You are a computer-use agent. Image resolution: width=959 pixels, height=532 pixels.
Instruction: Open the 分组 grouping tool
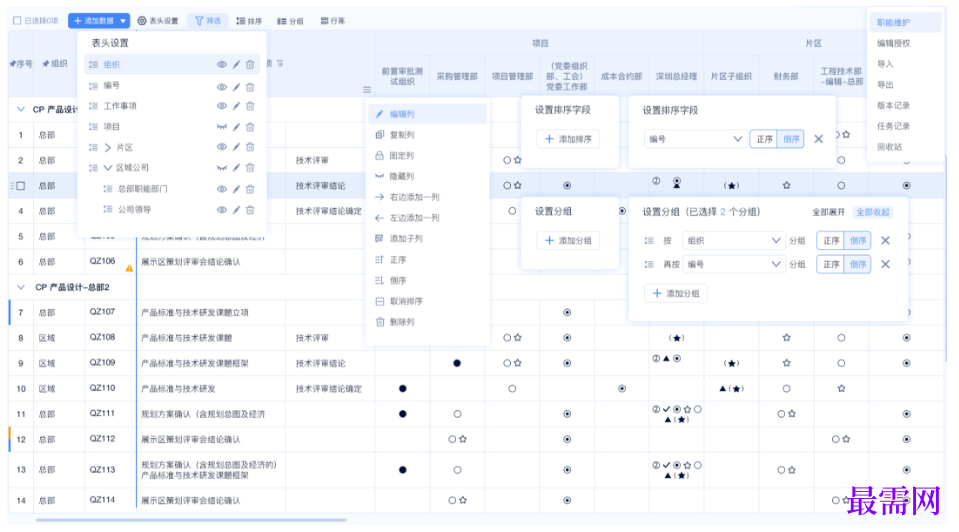click(x=290, y=21)
